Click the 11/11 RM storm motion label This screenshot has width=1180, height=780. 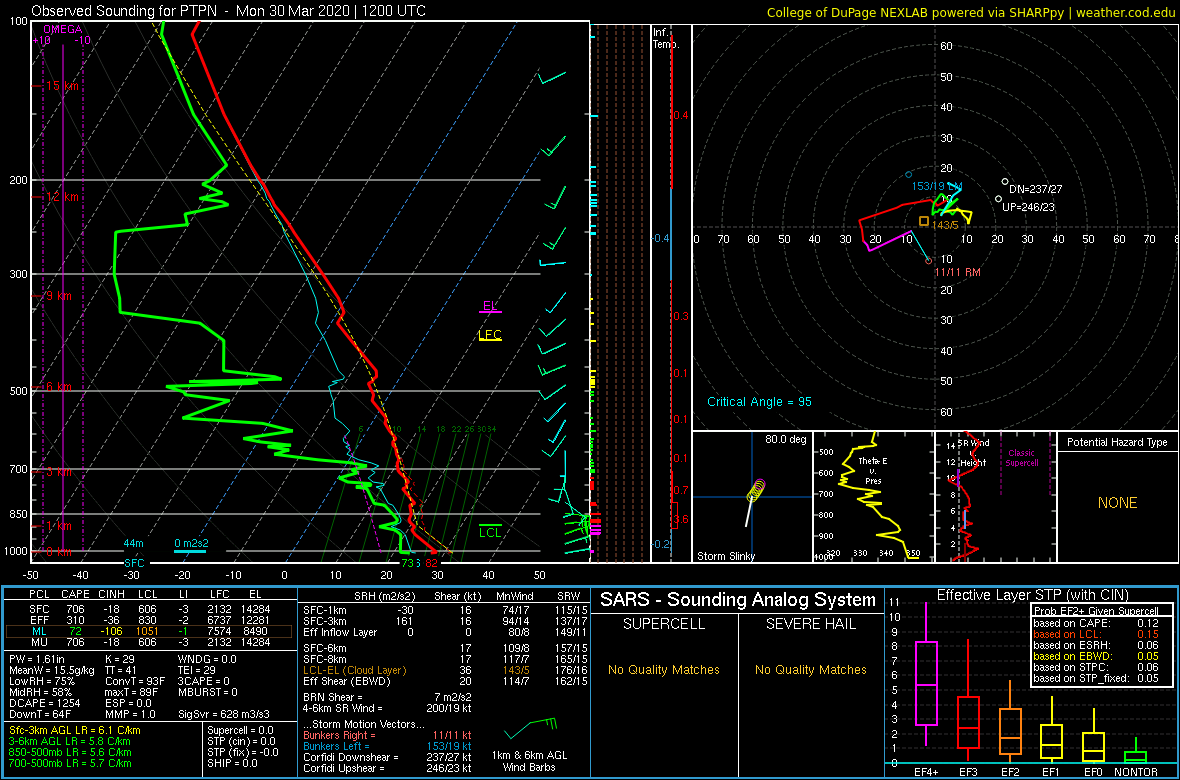pos(957,272)
